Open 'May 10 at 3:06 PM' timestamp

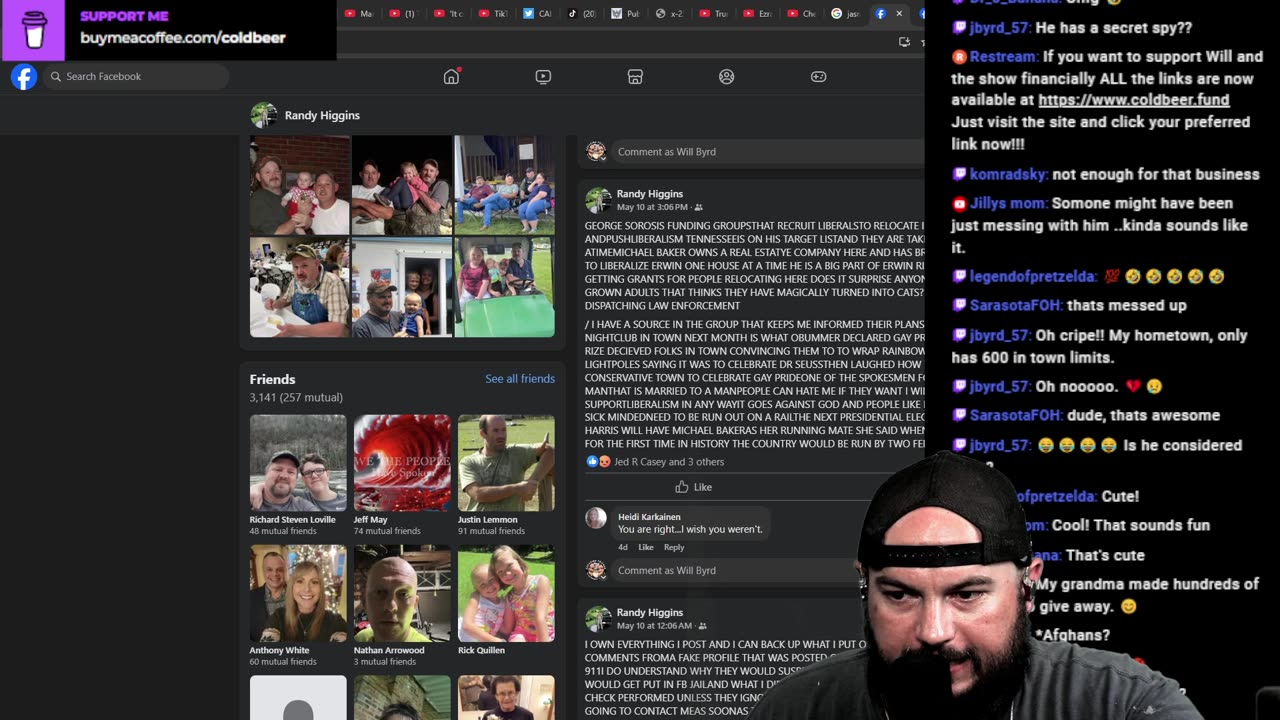point(652,207)
